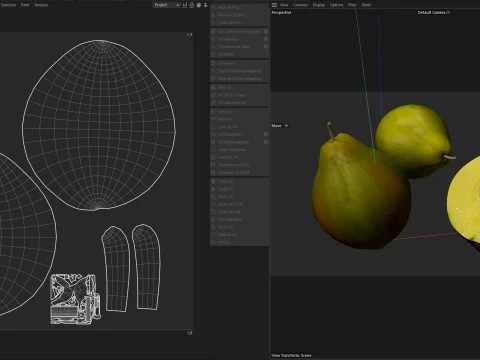This screenshot has width=480, height=360.
Task: Choose Cycle UV CCW
Action: [x=239, y=204]
